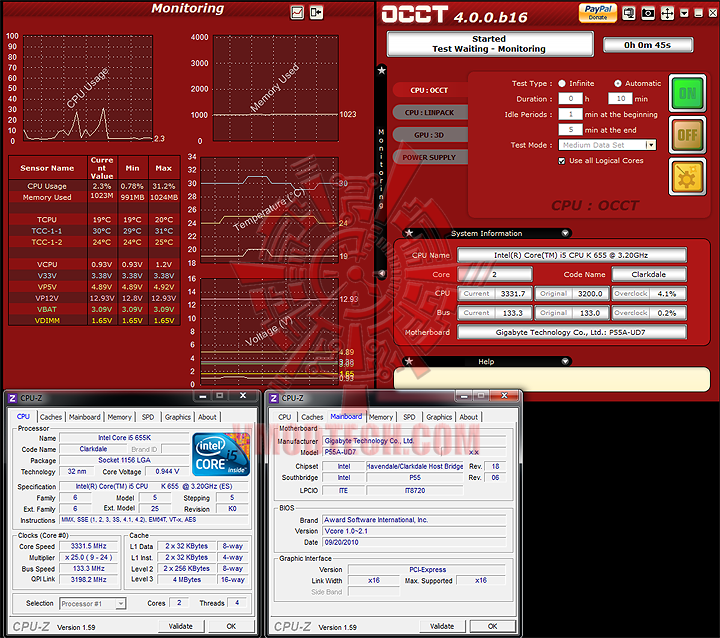
Task: Click the left CPU-Z window's title icon
Action: [x=12, y=398]
